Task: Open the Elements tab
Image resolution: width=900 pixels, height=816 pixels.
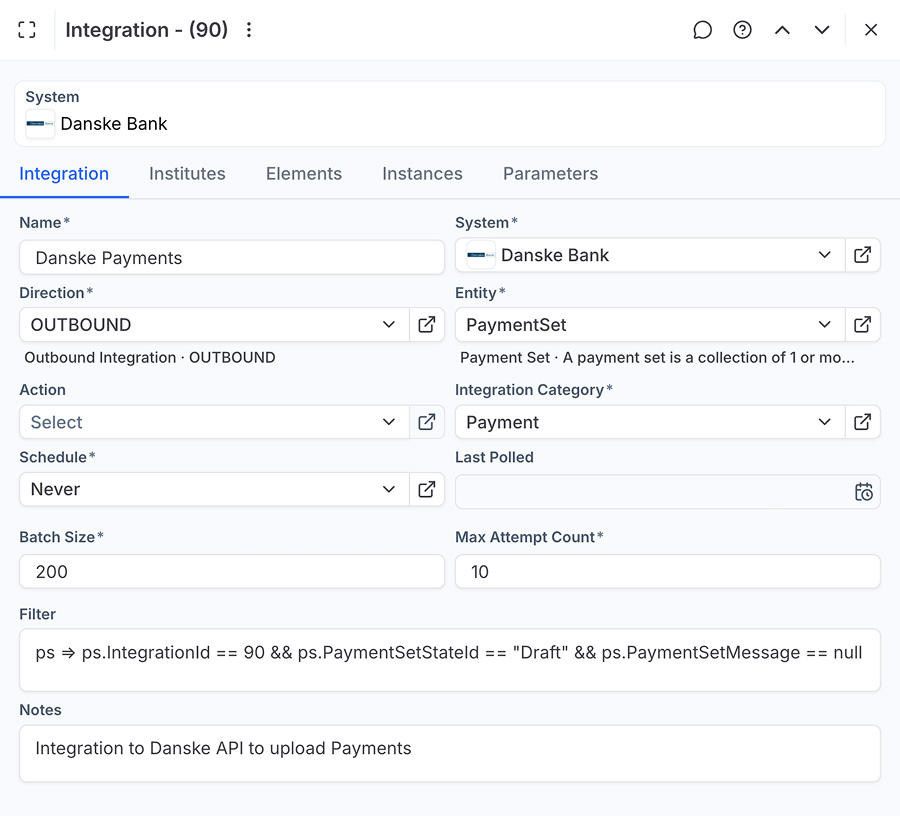Action: (x=304, y=174)
